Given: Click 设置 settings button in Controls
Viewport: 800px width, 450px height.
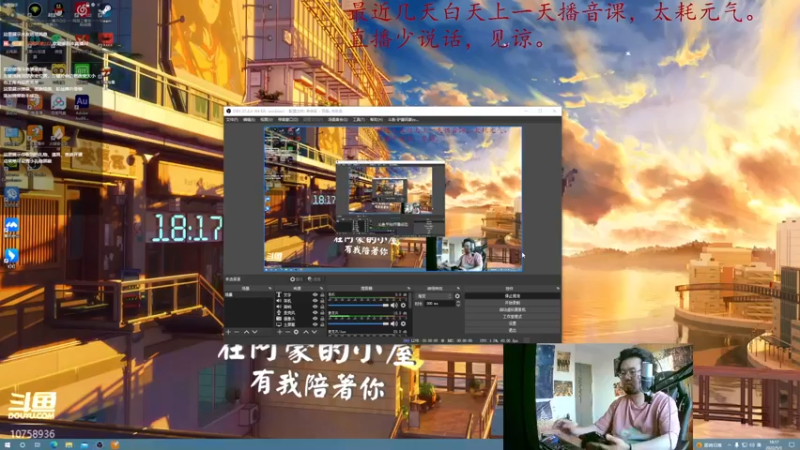Looking at the screenshot, I should (513, 323).
